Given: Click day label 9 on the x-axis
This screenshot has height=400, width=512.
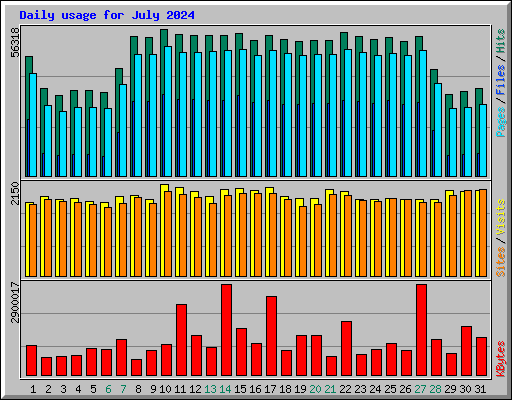Looking at the screenshot, I should point(153,389).
